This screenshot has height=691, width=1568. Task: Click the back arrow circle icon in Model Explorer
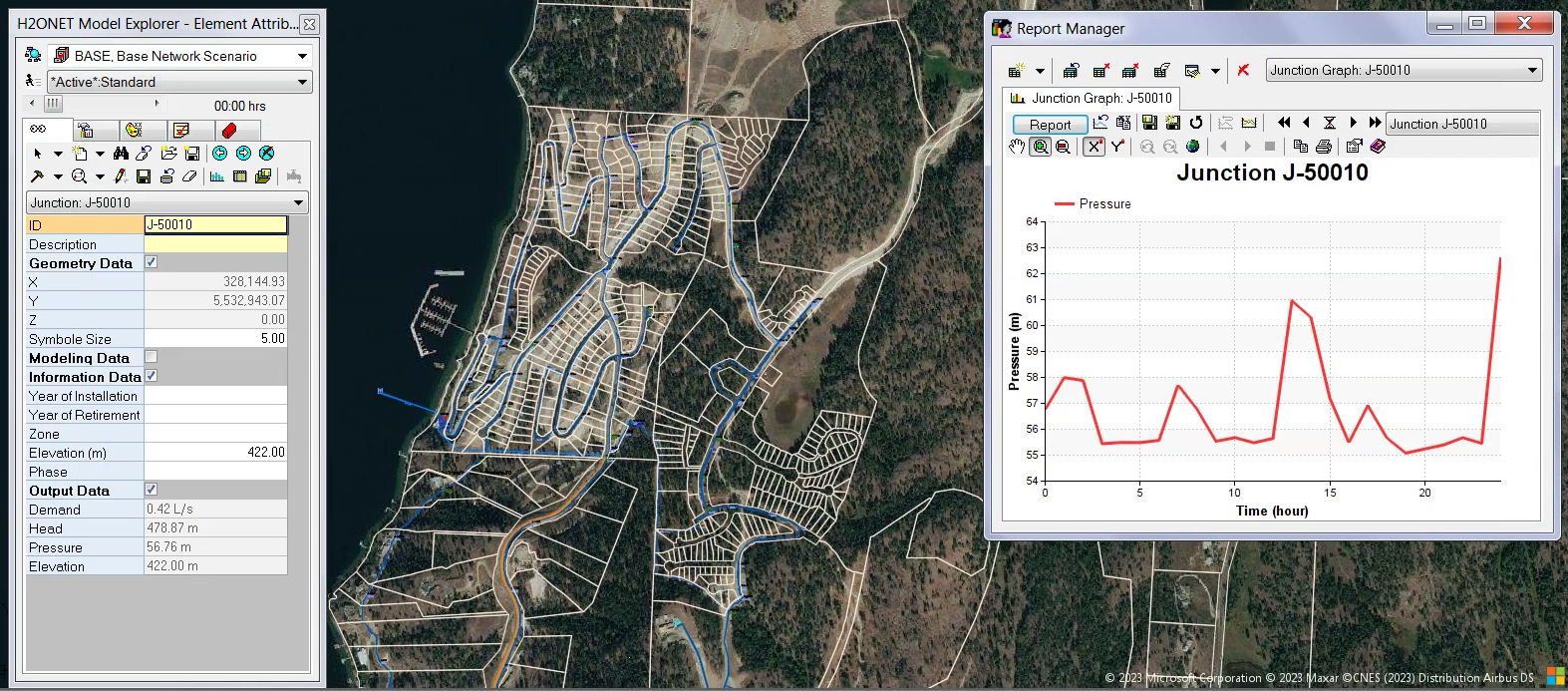pyautogui.click(x=219, y=154)
